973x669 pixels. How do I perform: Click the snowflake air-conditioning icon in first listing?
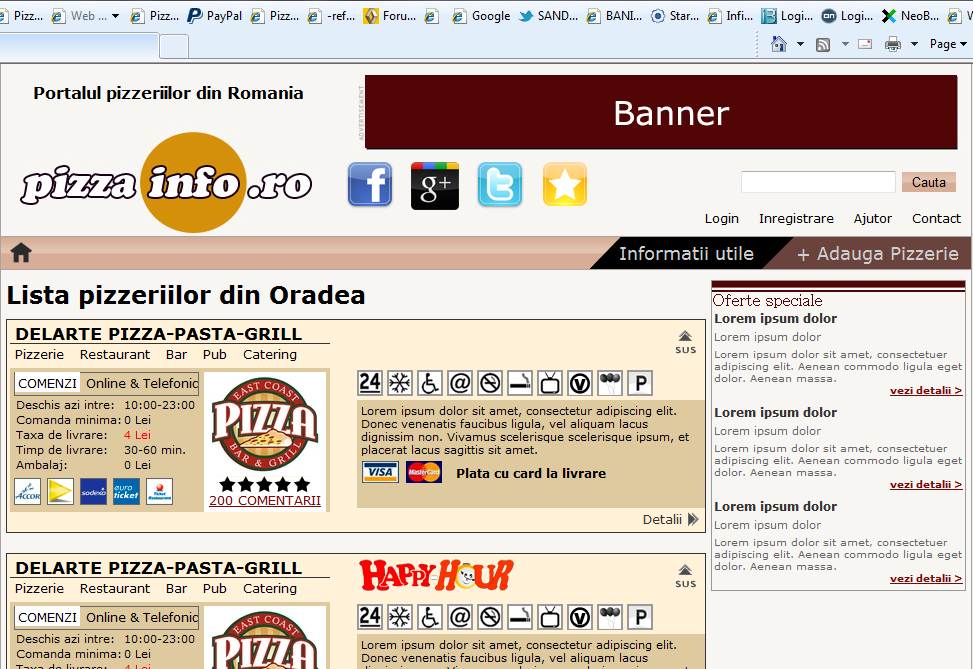pyautogui.click(x=400, y=384)
